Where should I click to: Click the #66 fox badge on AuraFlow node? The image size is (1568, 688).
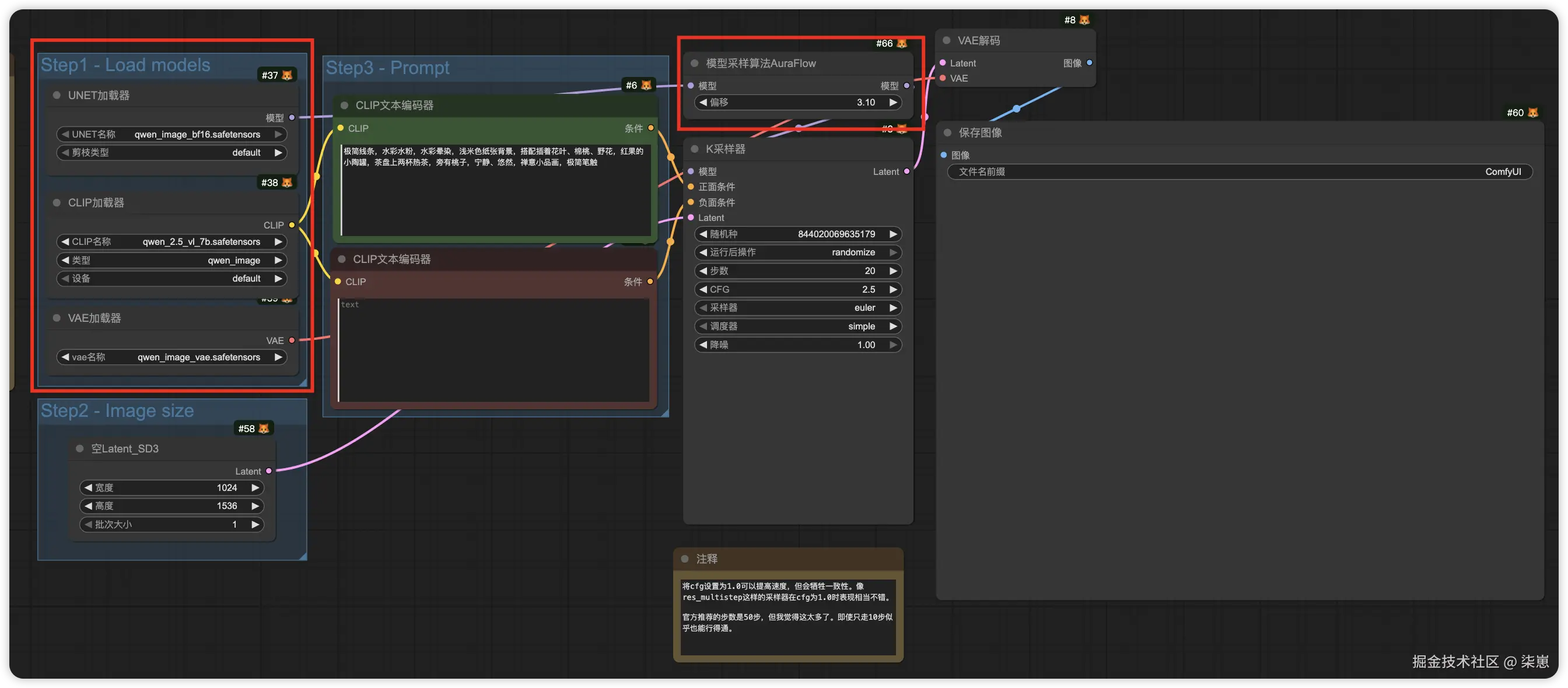coord(901,43)
